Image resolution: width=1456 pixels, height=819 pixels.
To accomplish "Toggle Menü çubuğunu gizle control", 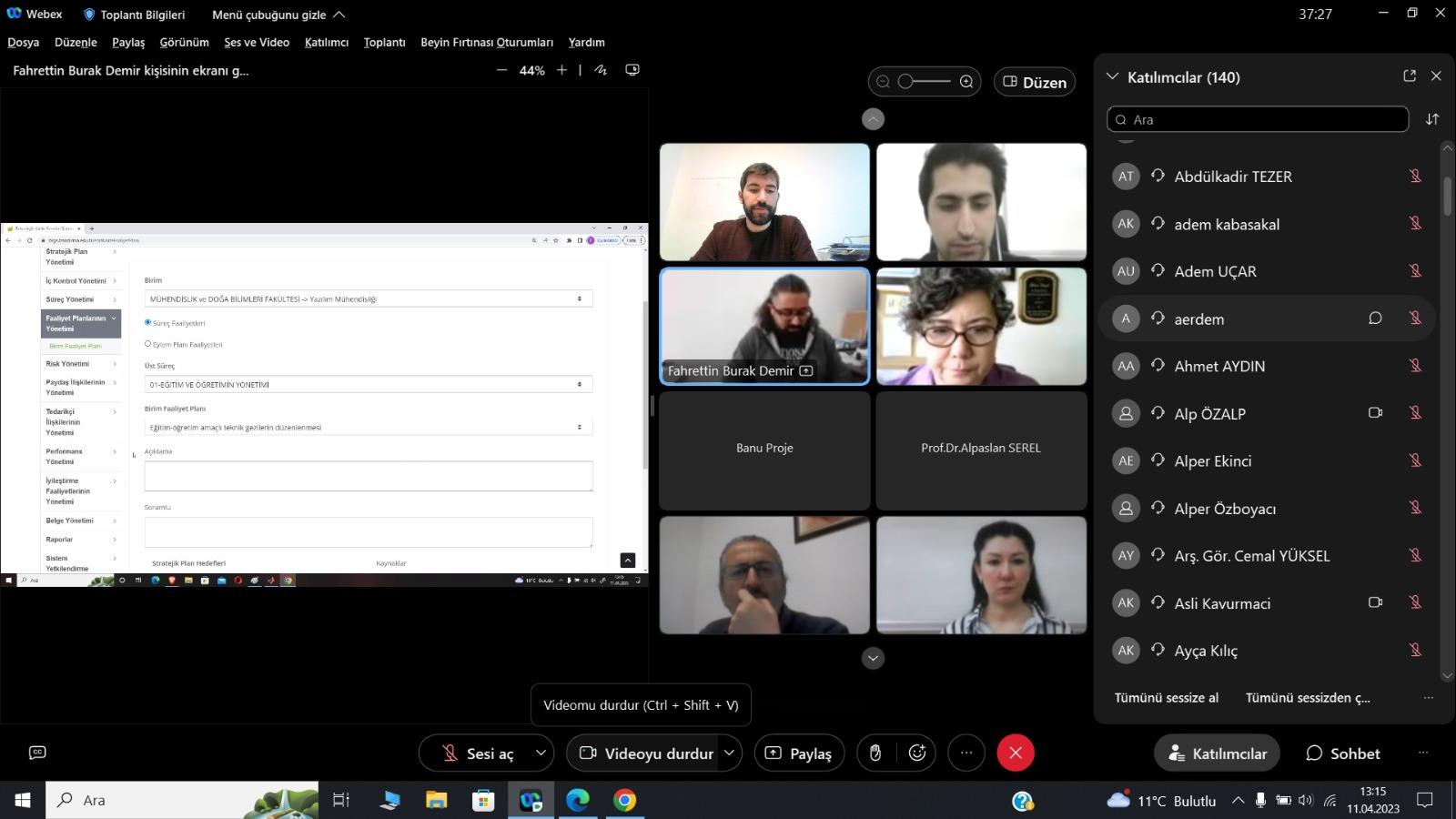I will click(x=278, y=15).
